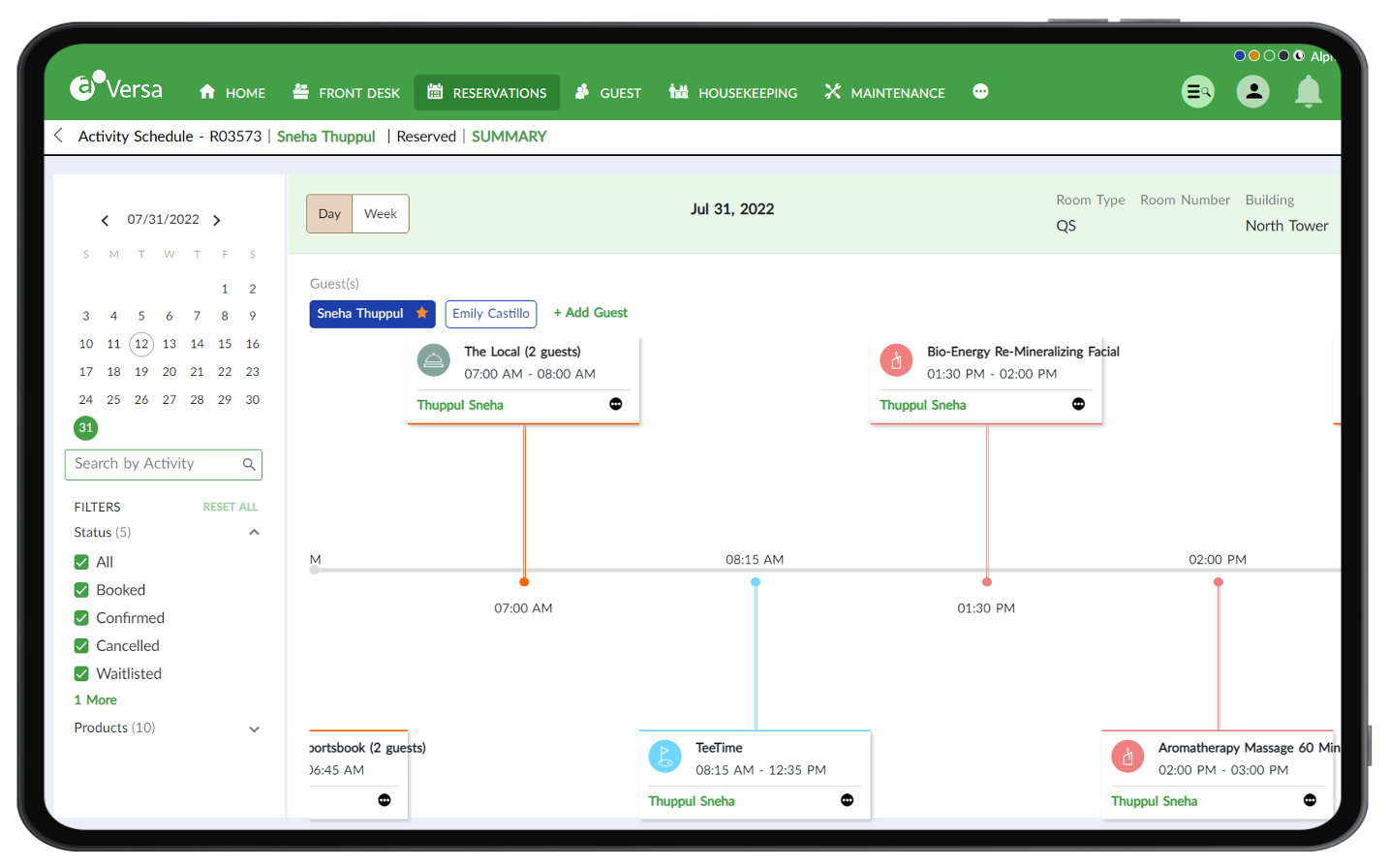Switch to the Week view tab
Image resolution: width=1390 pixels, height=868 pixels.
381,214
